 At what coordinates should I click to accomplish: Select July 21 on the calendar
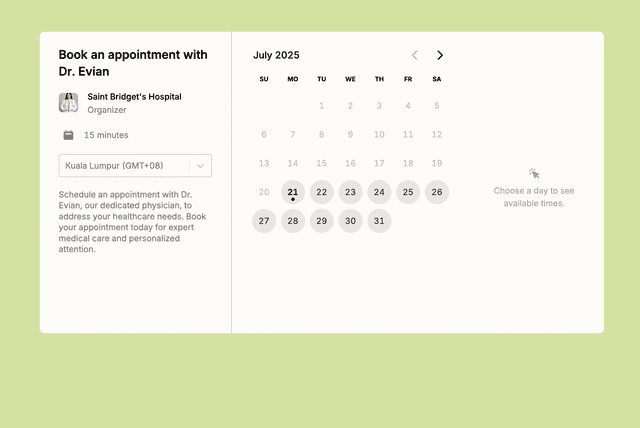point(293,192)
